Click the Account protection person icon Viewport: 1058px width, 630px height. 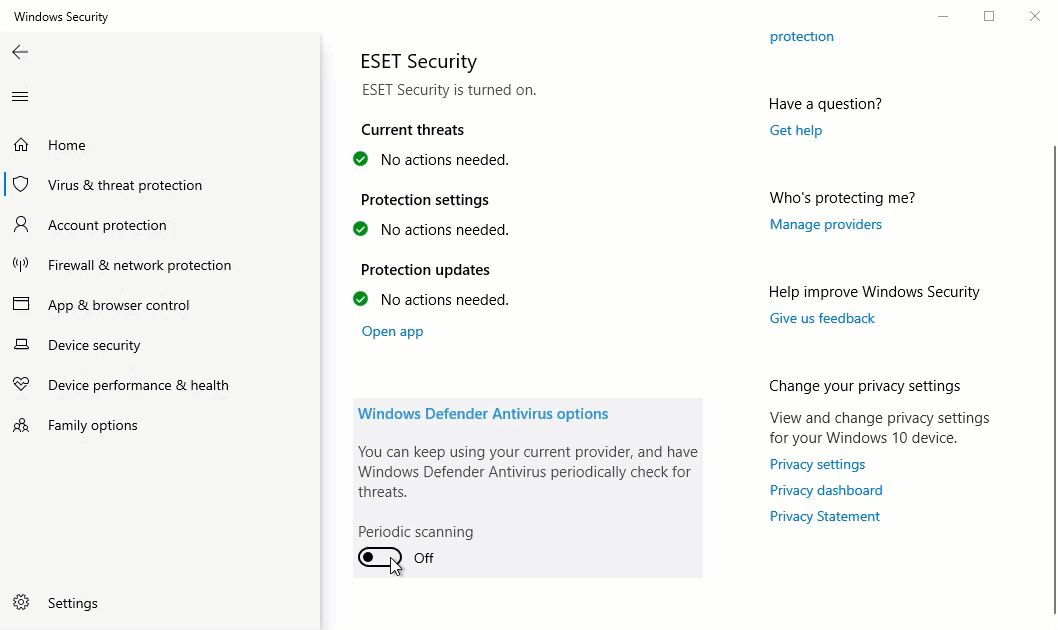click(21, 225)
